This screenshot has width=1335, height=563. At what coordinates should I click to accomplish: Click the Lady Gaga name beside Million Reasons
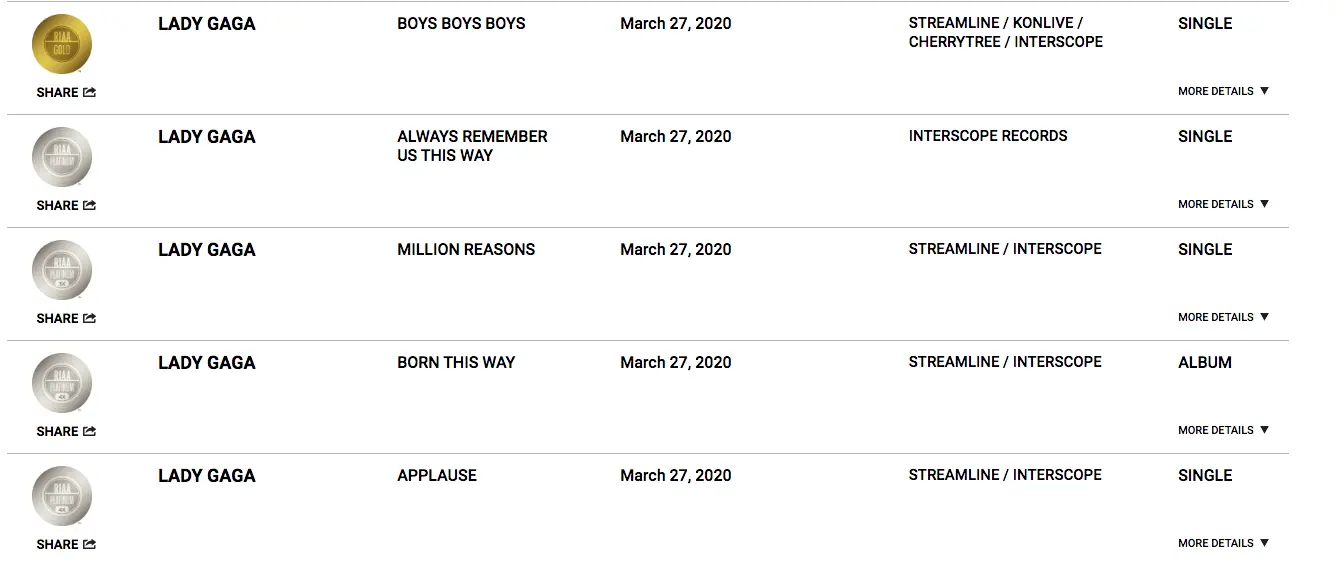pyautogui.click(x=207, y=250)
